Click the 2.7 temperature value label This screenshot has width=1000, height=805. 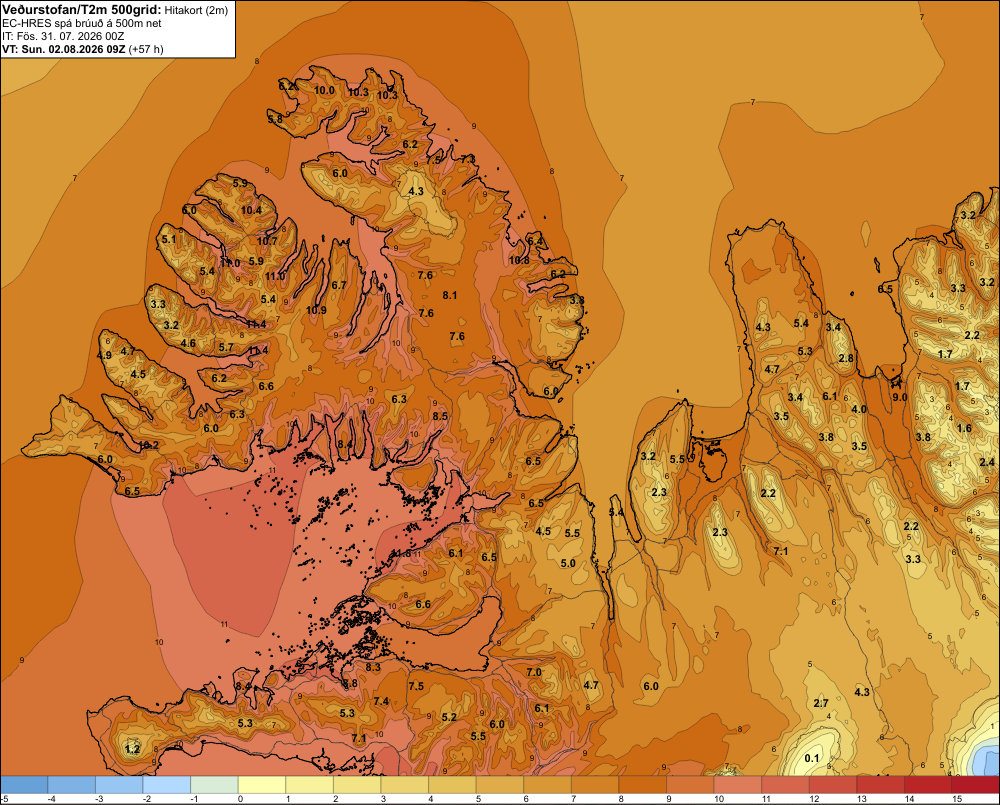pyautogui.click(x=821, y=703)
